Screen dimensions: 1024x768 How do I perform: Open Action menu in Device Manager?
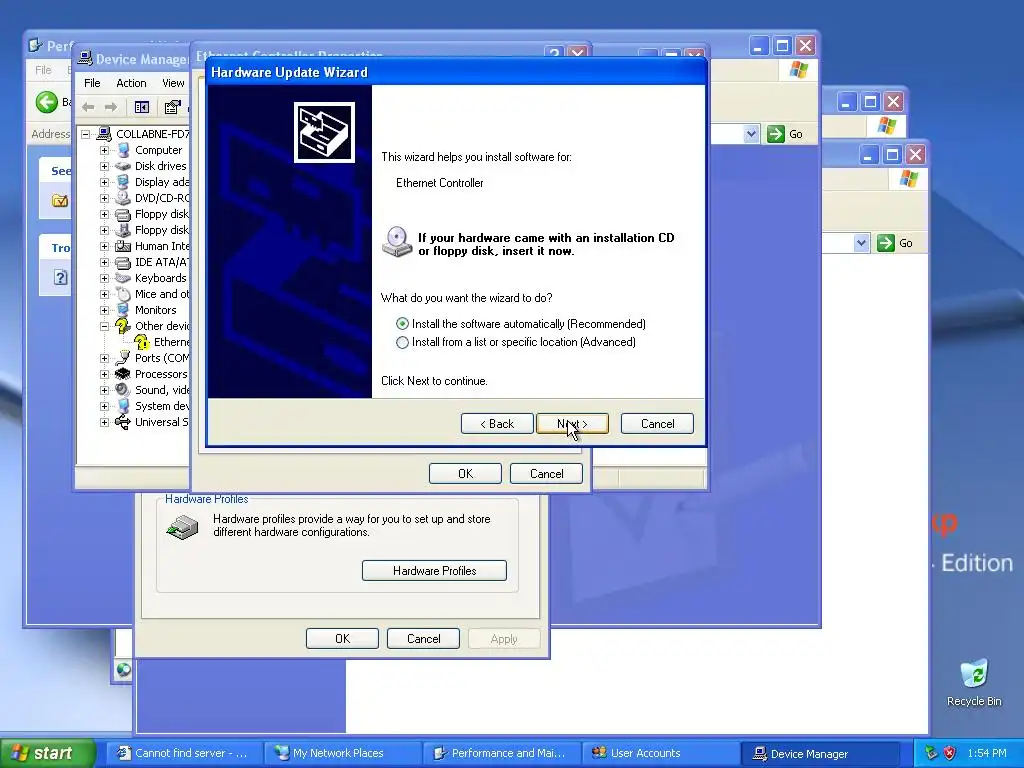point(131,83)
